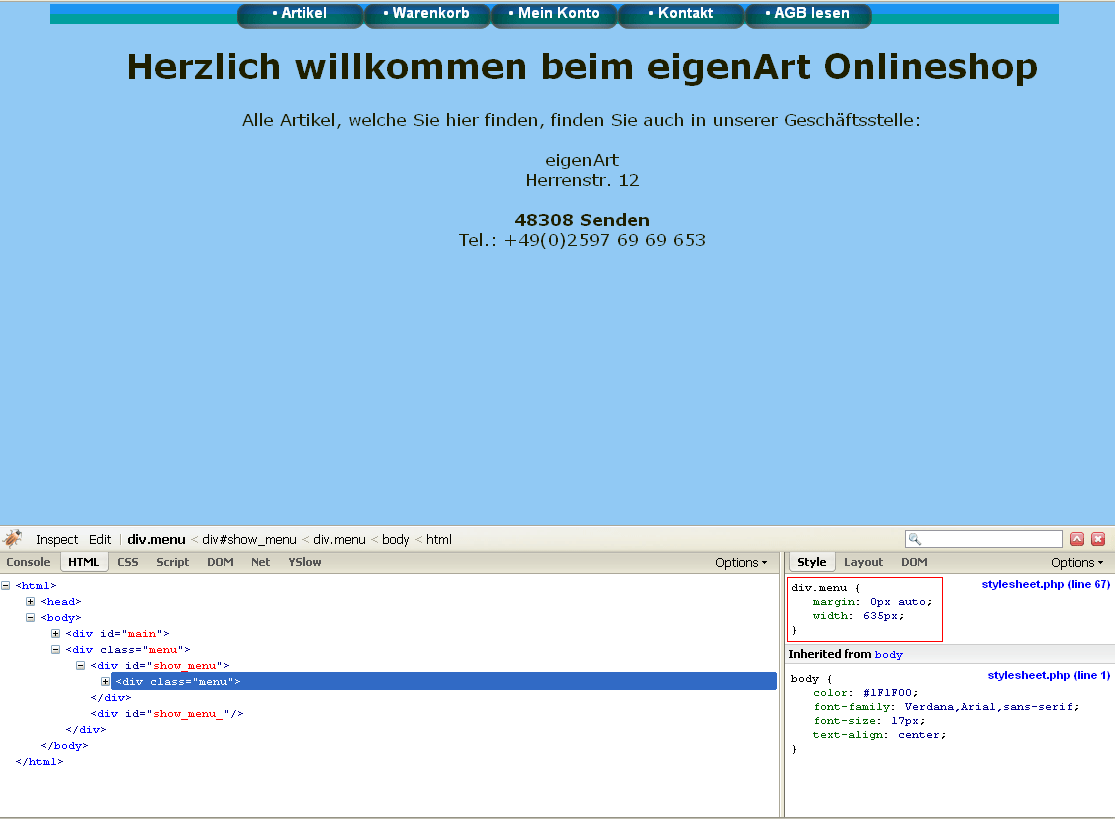Open the HTML panel Options dropdown

coord(741,562)
